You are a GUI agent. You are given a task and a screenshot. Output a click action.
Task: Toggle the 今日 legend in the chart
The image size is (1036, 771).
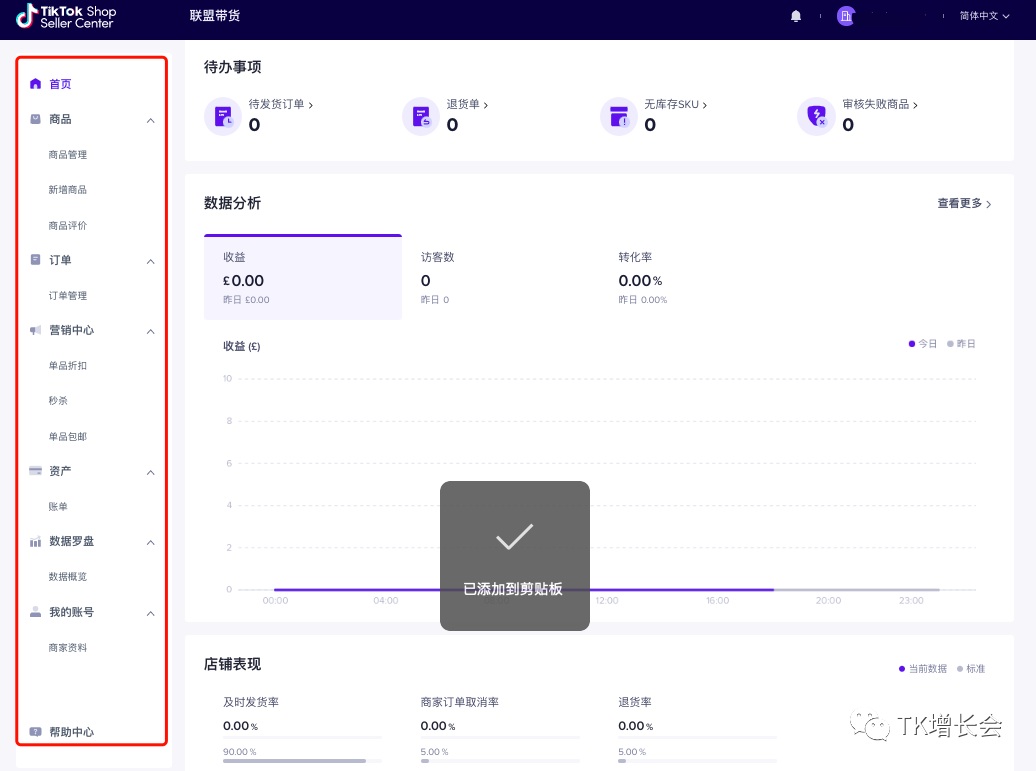(x=921, y=343)
